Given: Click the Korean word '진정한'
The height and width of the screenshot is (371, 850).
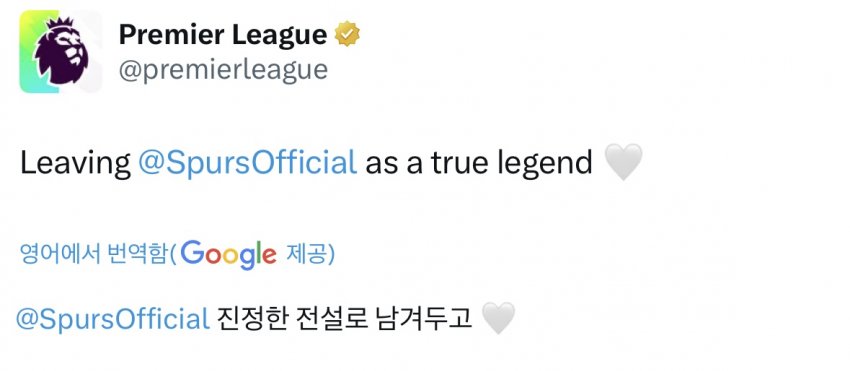Looking at the screenshot, I should (249, 319).
